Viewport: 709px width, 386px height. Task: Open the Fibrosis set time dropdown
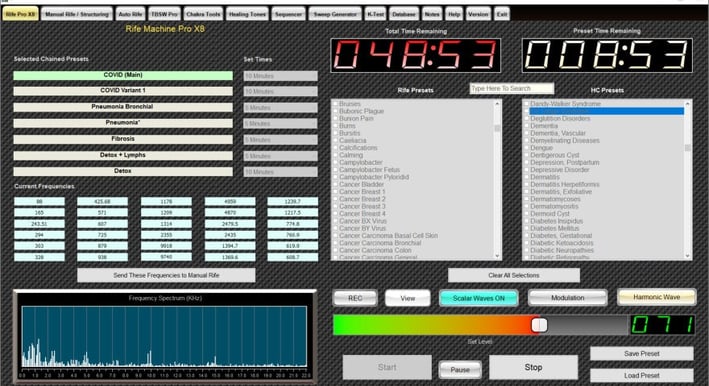[280, 140]
